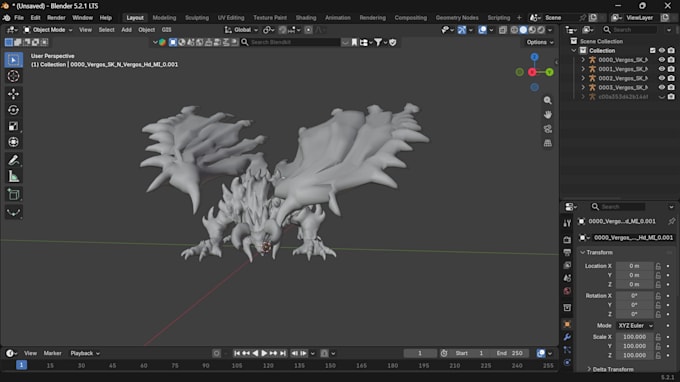Pin the properties editor context
Image resolution: width=680 pixels, height=382 pixels.
point(671,221)
